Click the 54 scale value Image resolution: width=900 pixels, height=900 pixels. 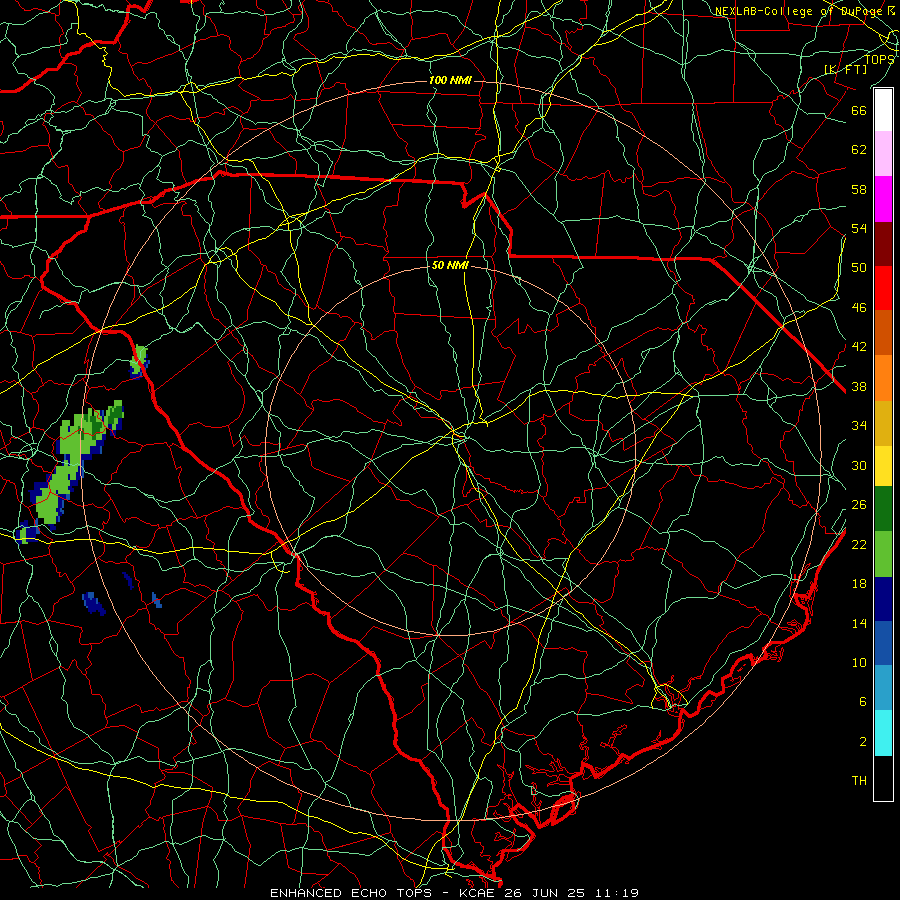[859, 228]
